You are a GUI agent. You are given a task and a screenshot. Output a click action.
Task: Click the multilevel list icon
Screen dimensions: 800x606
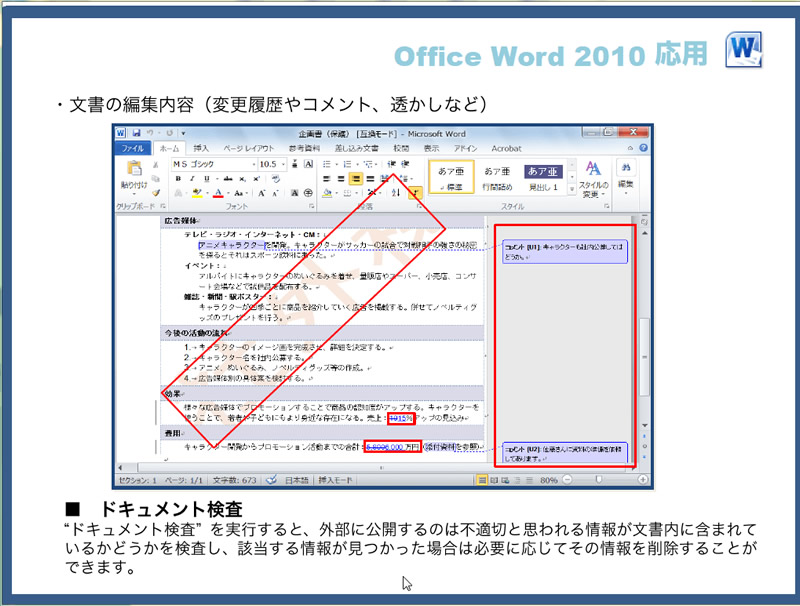[368, 164]
